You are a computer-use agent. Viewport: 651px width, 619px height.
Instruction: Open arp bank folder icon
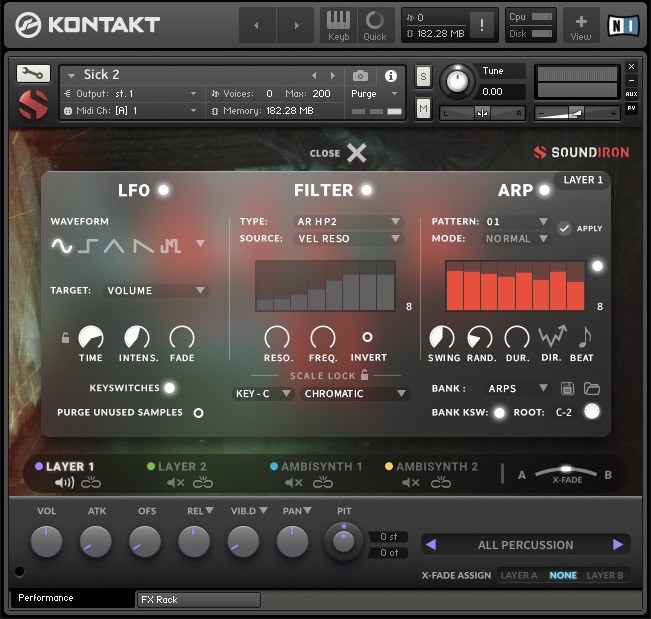coord(591,388)
